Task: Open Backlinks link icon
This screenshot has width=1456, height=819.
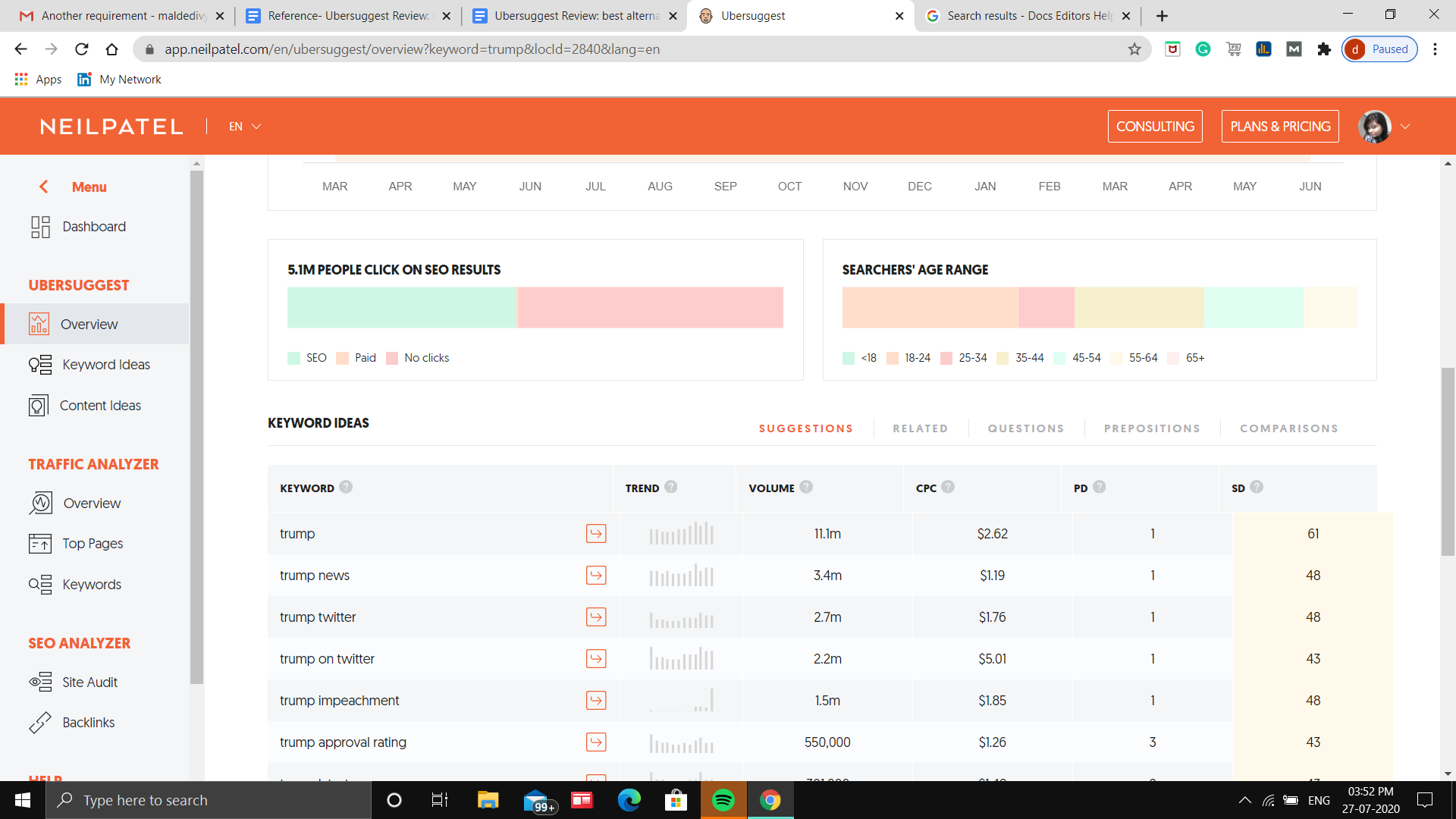Action: 40,723
